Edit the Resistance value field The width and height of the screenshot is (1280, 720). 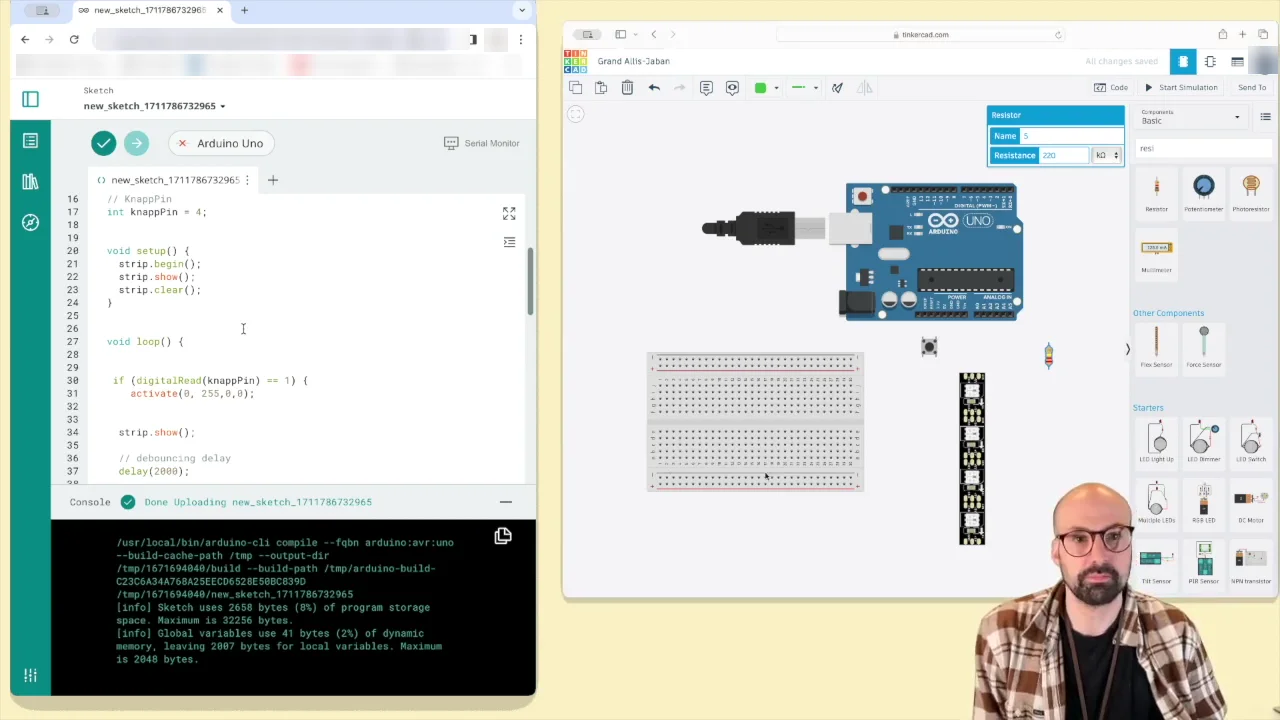click(x=1064, y=155)
